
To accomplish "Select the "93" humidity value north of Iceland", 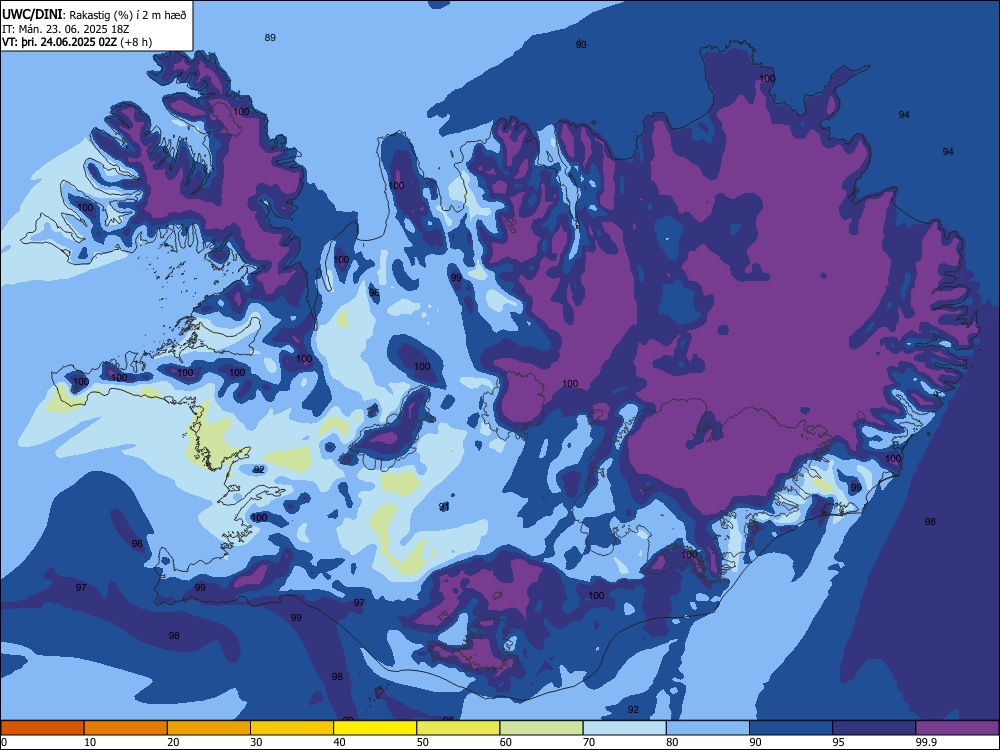I will (581, 45).
